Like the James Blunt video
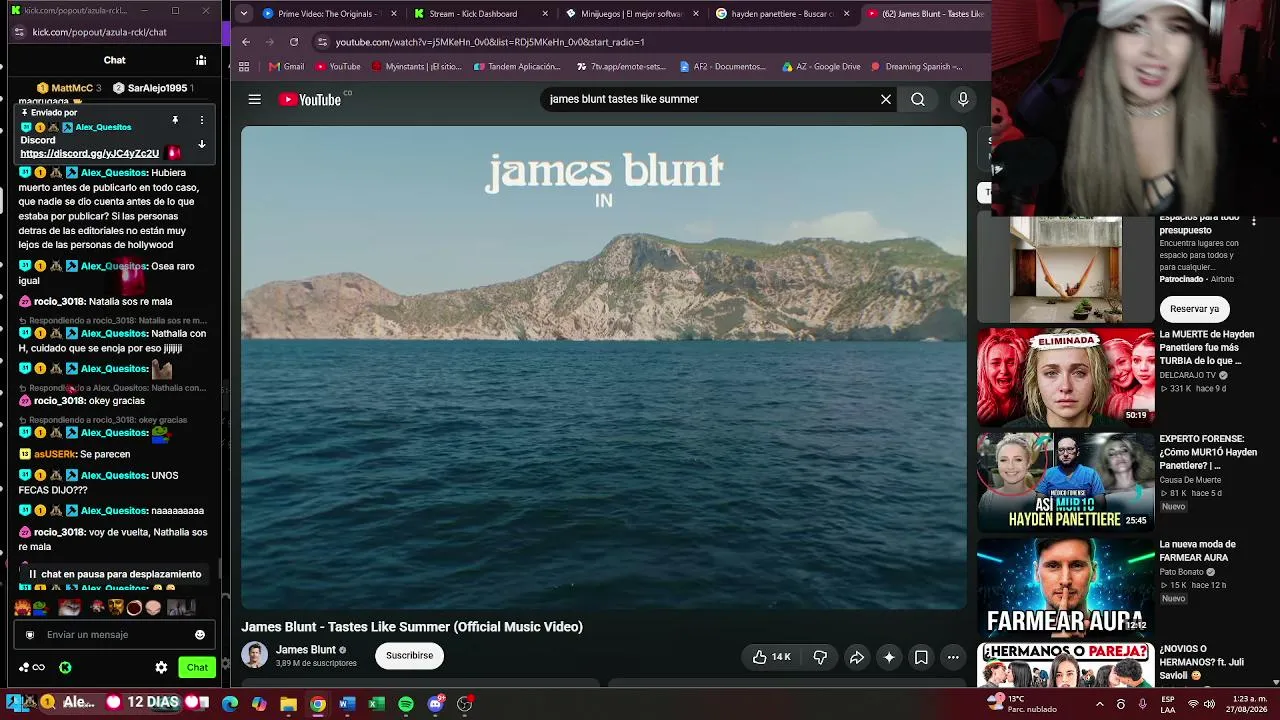 point(771,657)
